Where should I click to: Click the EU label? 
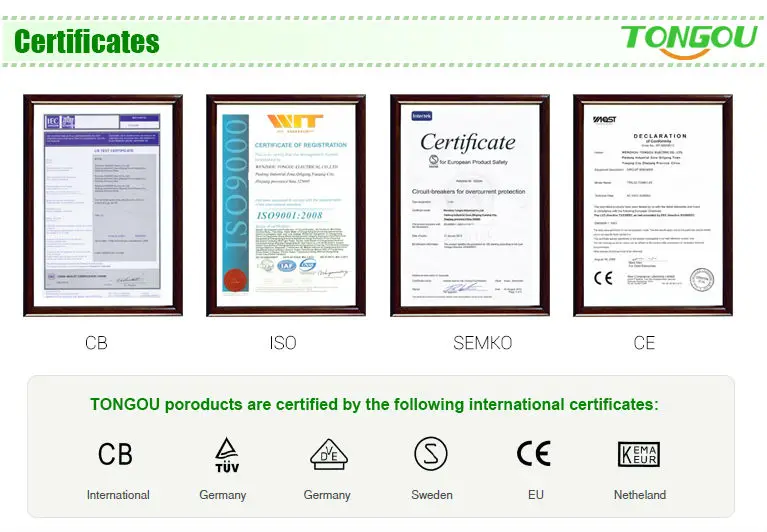pos(536,495)
